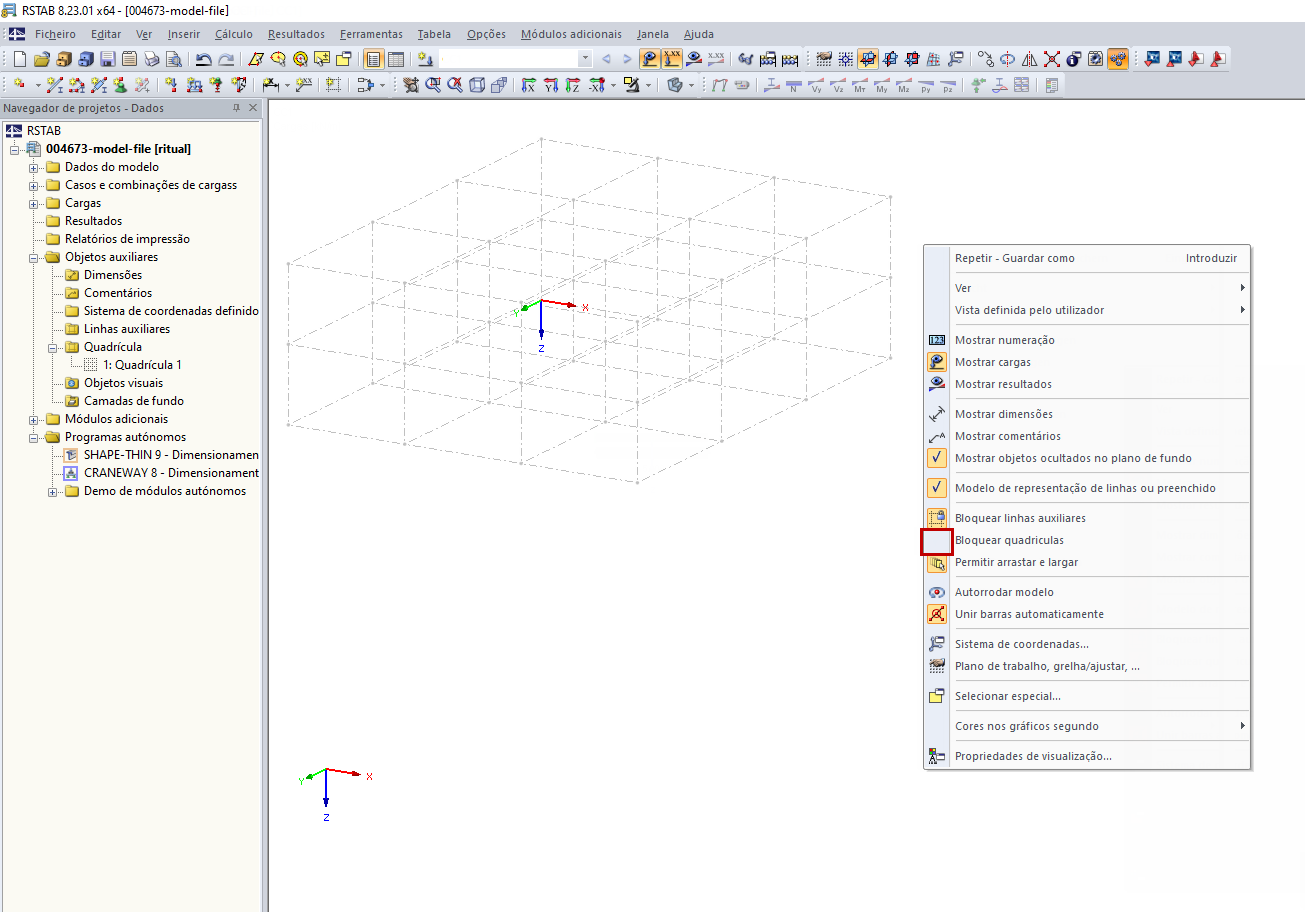
Task: Select Linhas auxiliares in navigator tree
Action: click(x=127, y=329)
